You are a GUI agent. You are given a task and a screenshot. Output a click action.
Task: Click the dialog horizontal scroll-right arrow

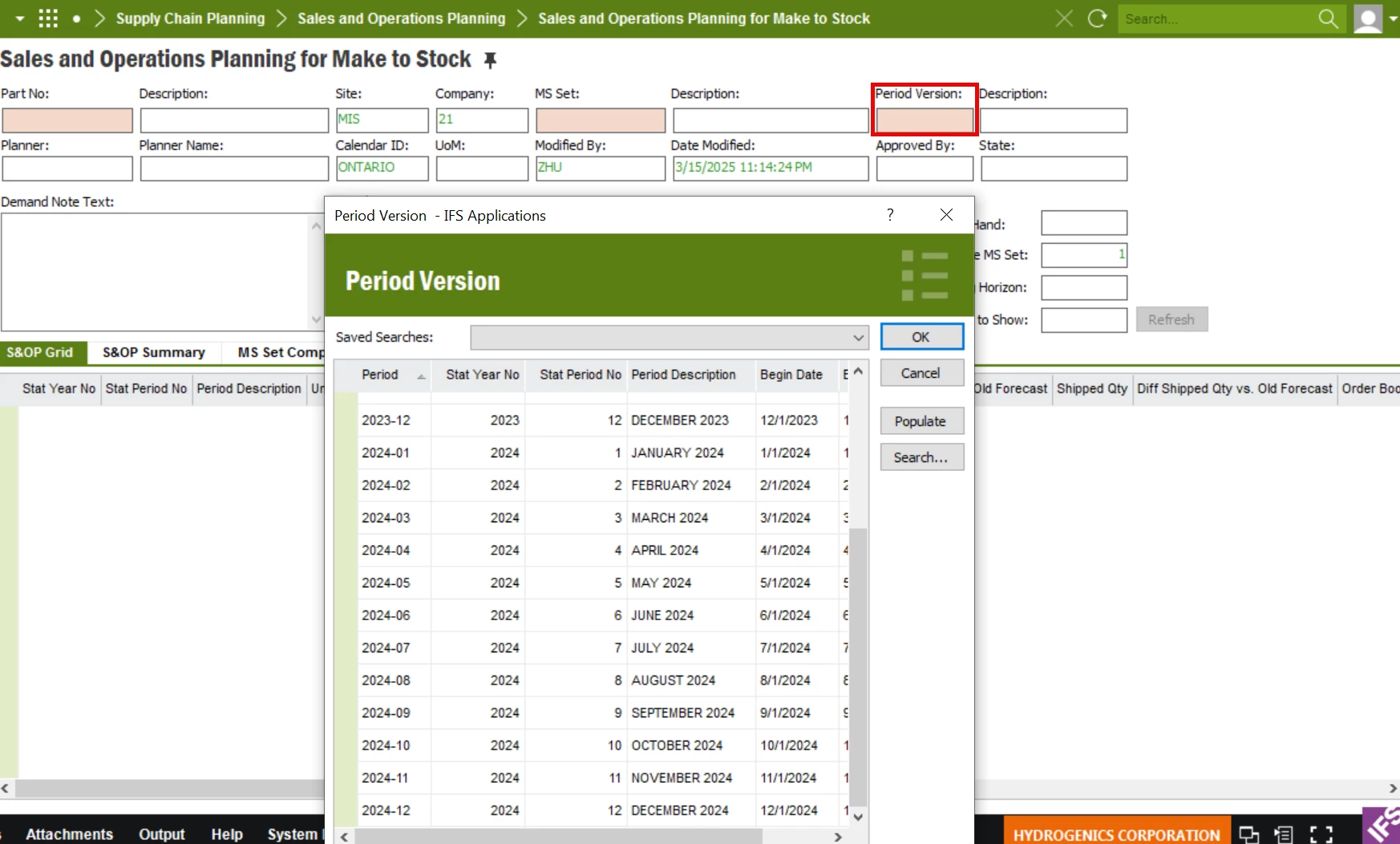pyautogui.click(x=838, y=837)
